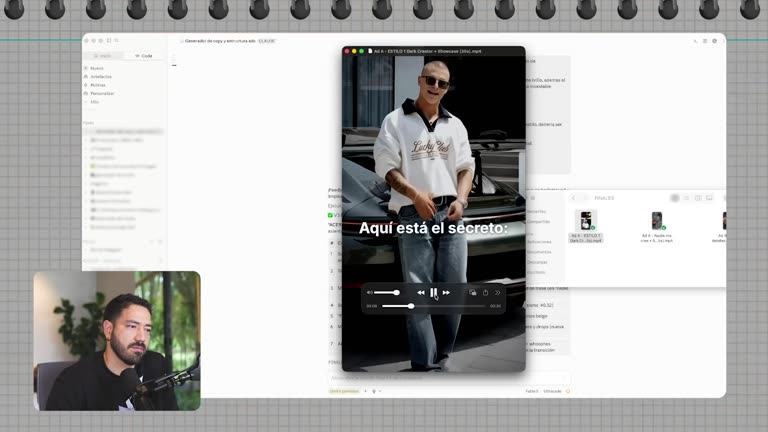Enable picture-in-picture in QuickTime controls
Screen dimensions: 768x432
point(473,292)
